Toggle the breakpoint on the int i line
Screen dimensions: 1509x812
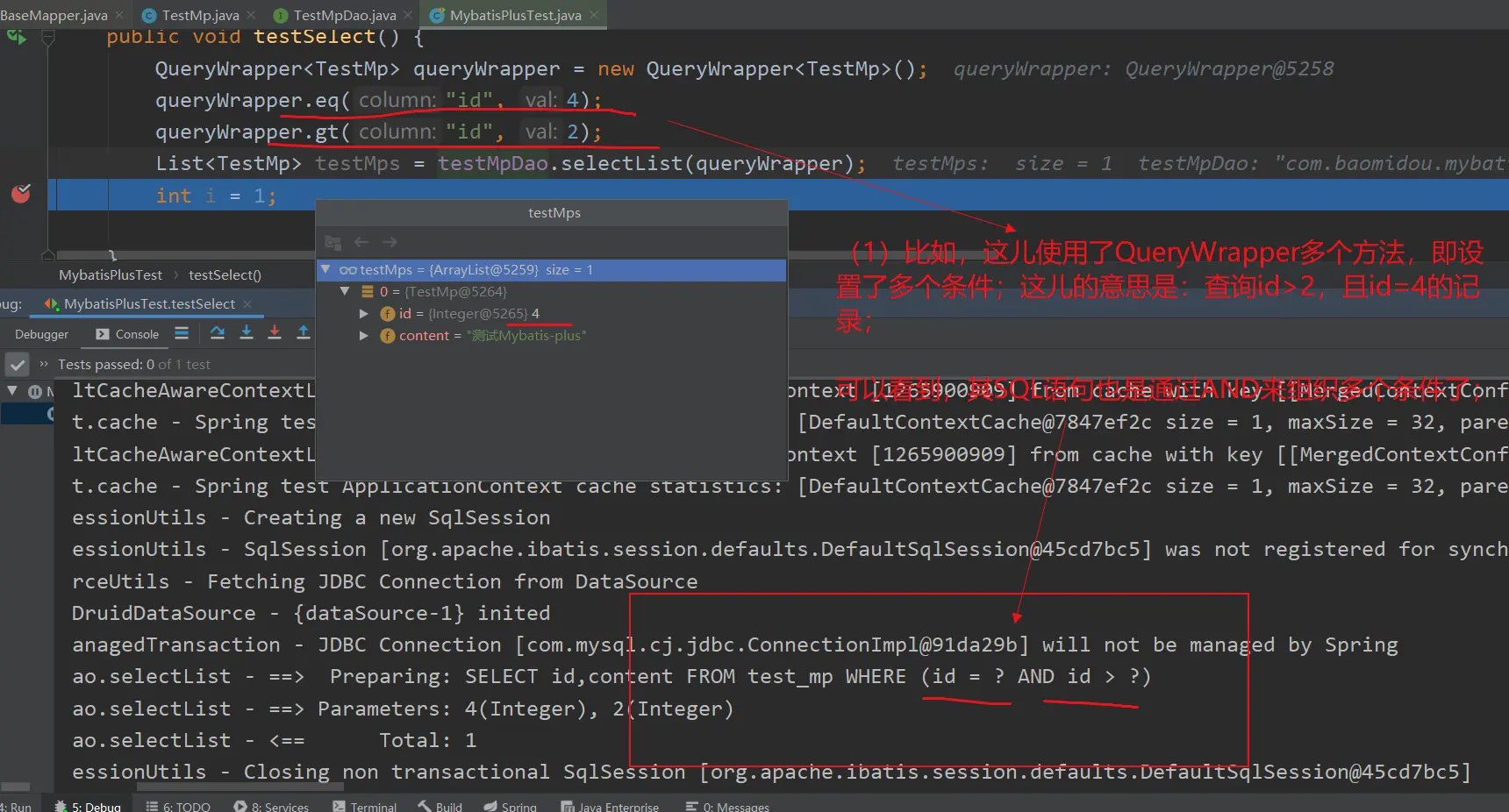pyautogui.click(x=21, y=194)
